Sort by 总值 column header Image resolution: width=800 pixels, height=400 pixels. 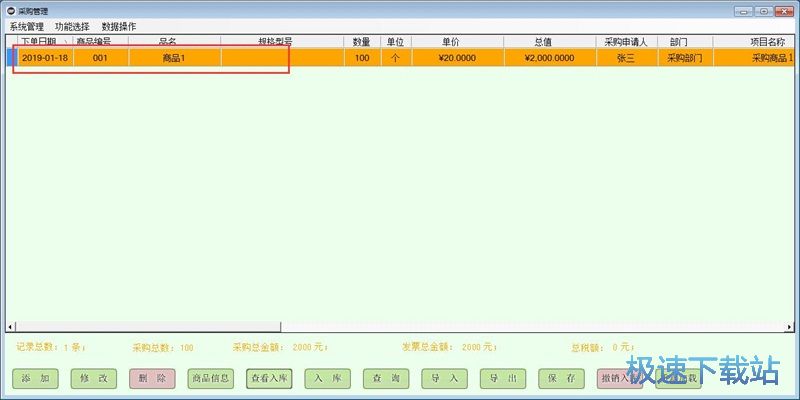tap(550, 42)
